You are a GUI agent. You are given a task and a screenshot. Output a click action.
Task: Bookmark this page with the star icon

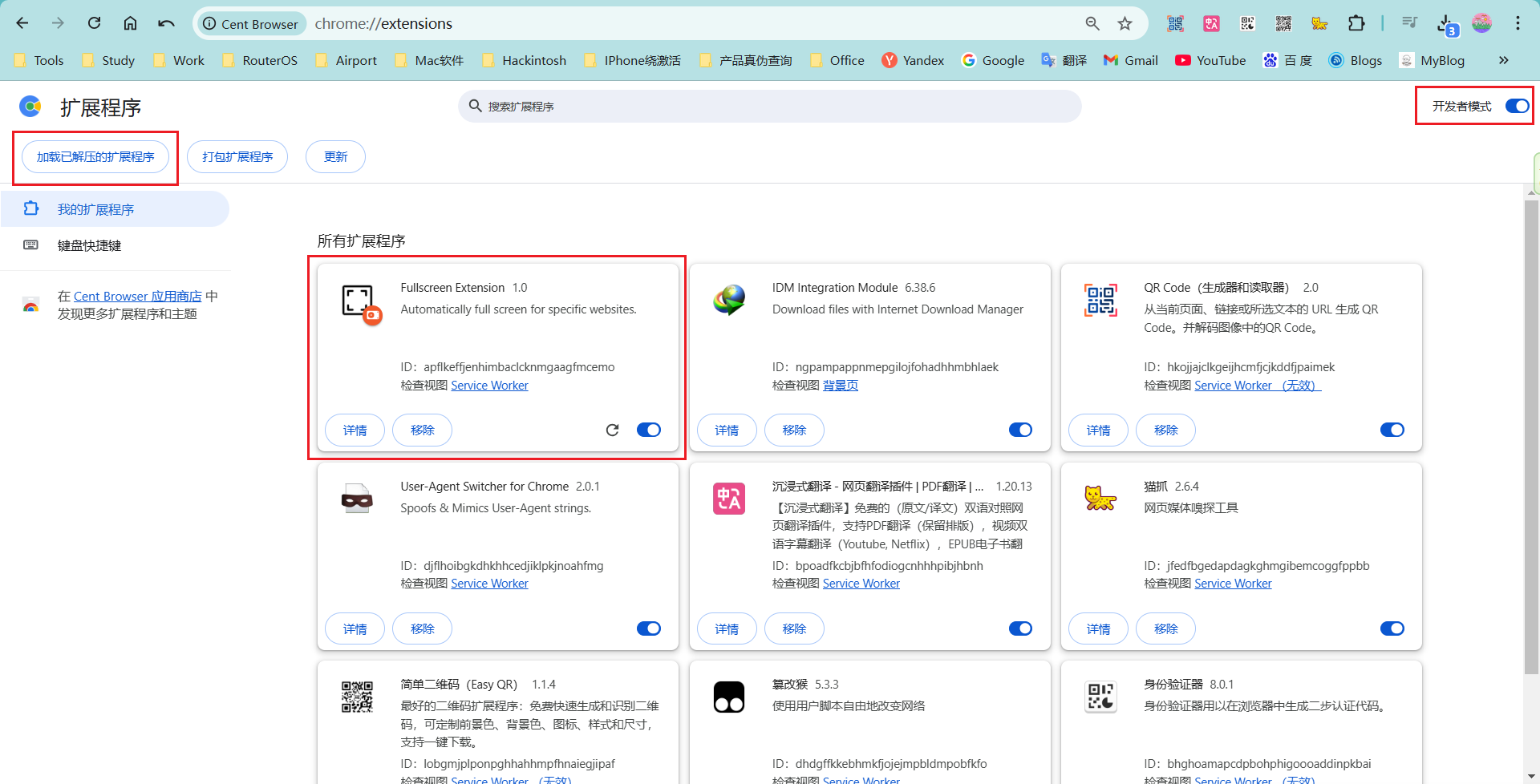pos(1125,23)
